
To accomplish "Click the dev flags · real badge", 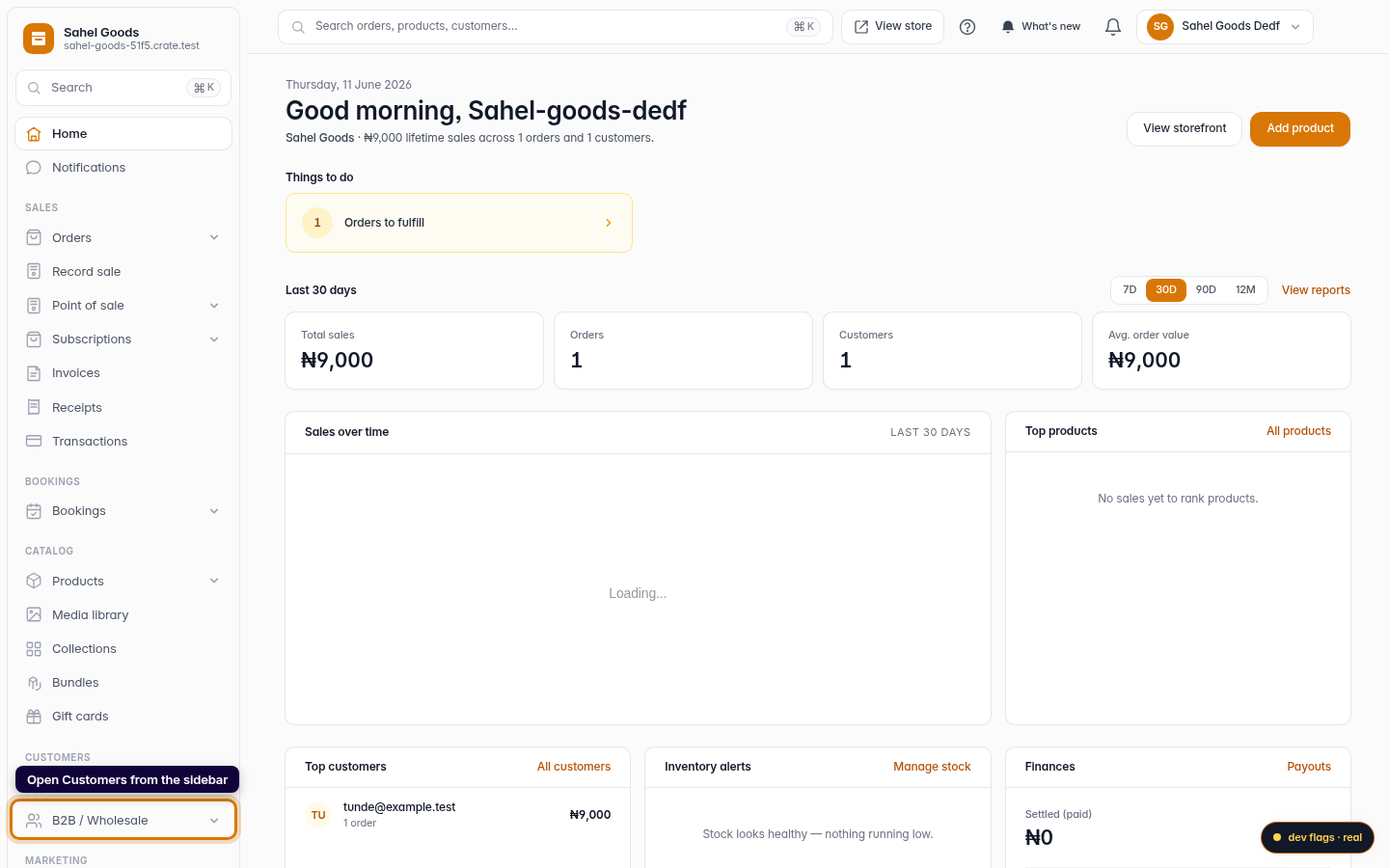I will (1318, 837).
